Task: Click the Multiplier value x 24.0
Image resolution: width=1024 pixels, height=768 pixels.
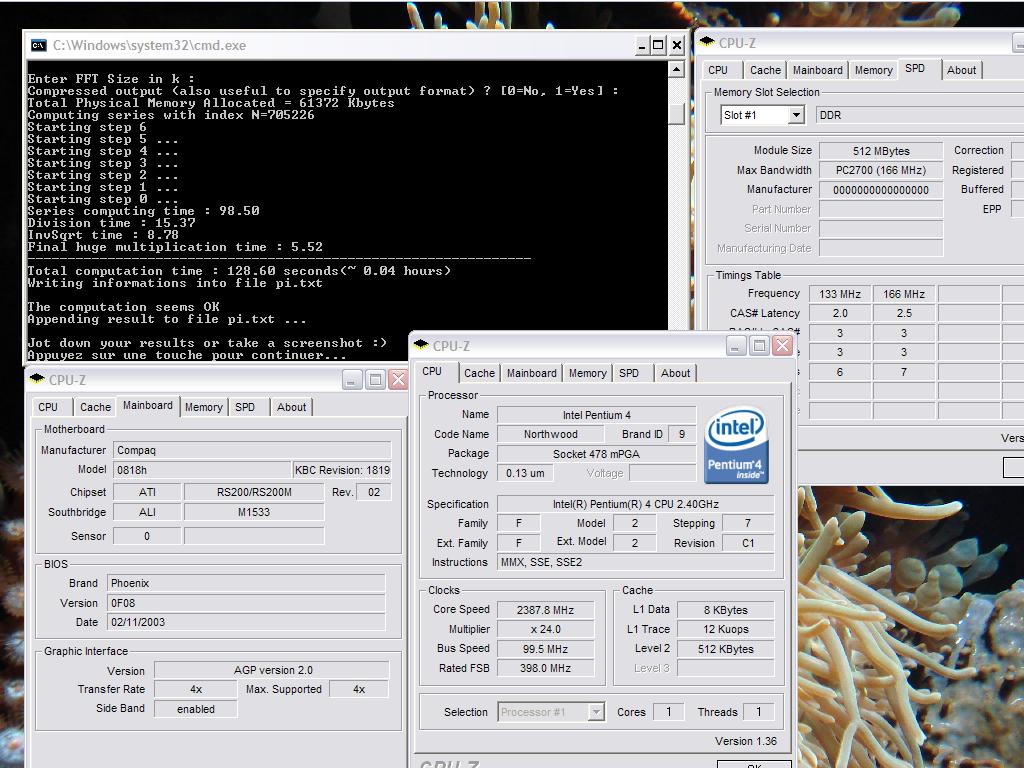Action: click(x=545, y=630)
